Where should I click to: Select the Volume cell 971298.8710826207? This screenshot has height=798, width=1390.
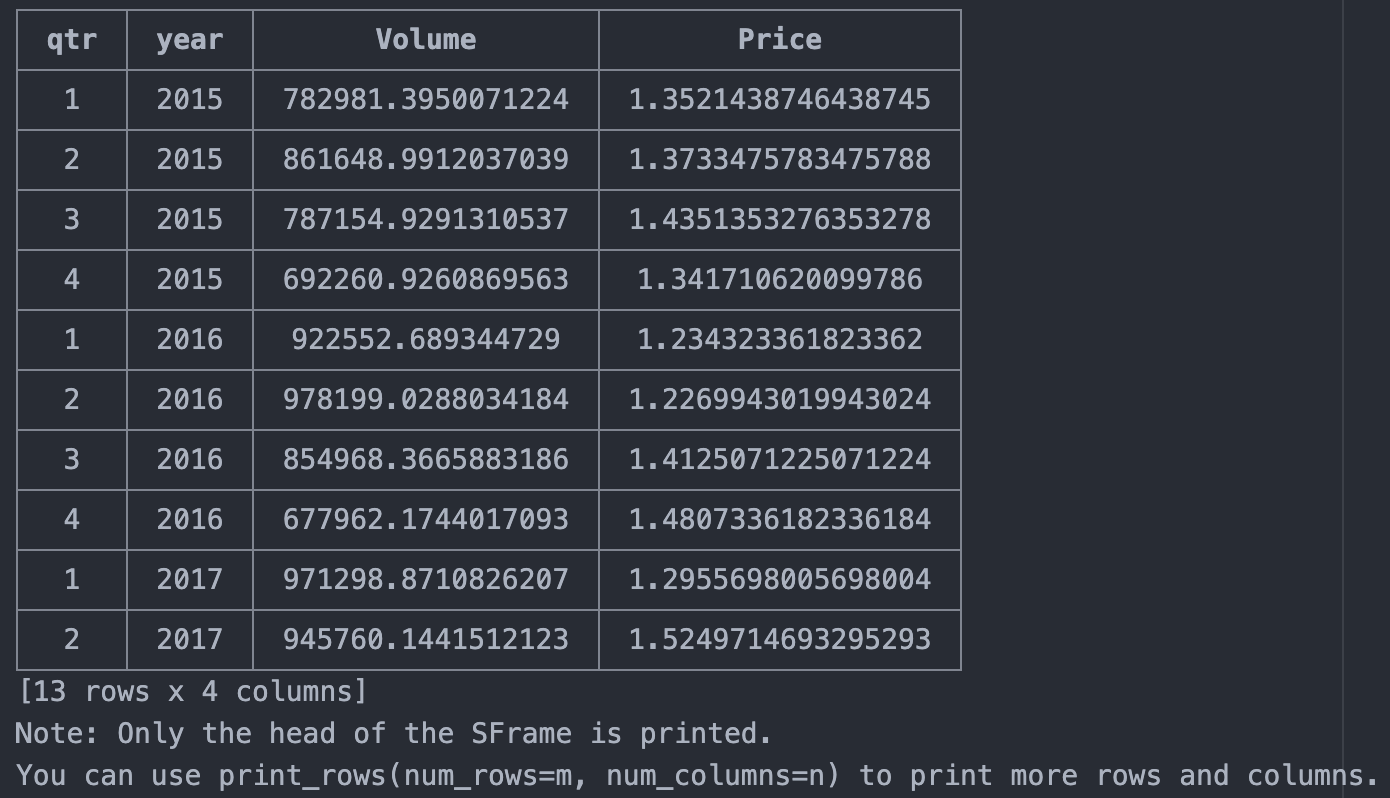pos(425,580)
